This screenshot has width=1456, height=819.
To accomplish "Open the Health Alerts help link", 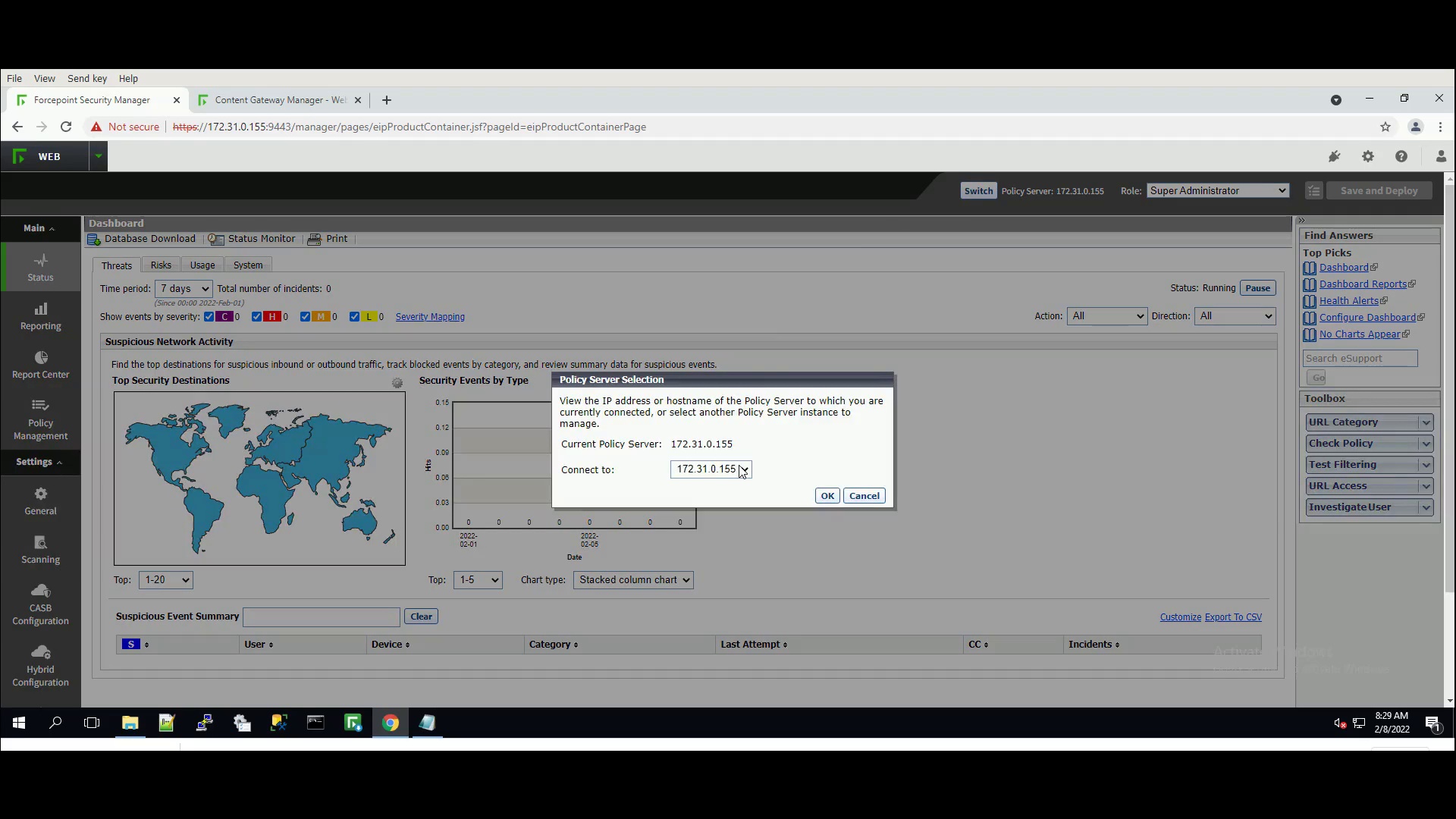I will (1349, 301).
